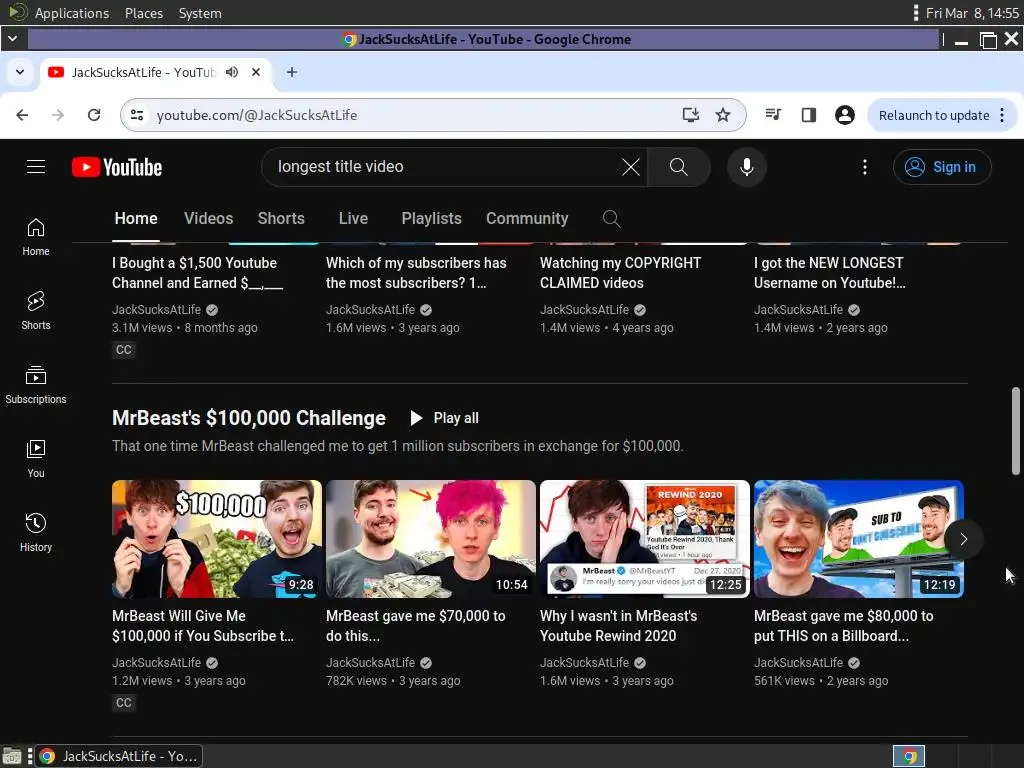Open 'I Bought a $1,500 Youtube Channel' video

[x=198, y=273]
